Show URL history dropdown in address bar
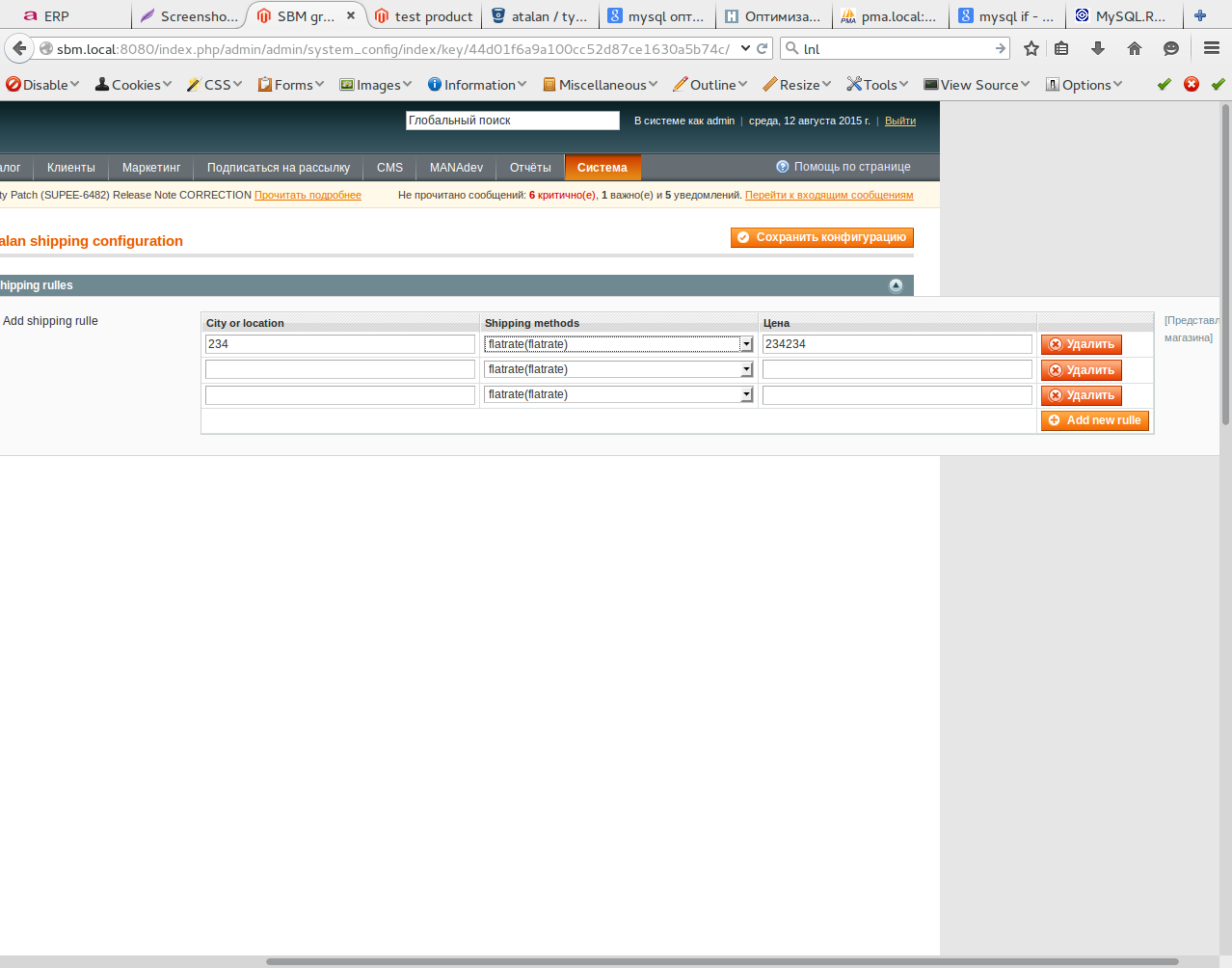1232x968 pixels. (x=745, y=48)
